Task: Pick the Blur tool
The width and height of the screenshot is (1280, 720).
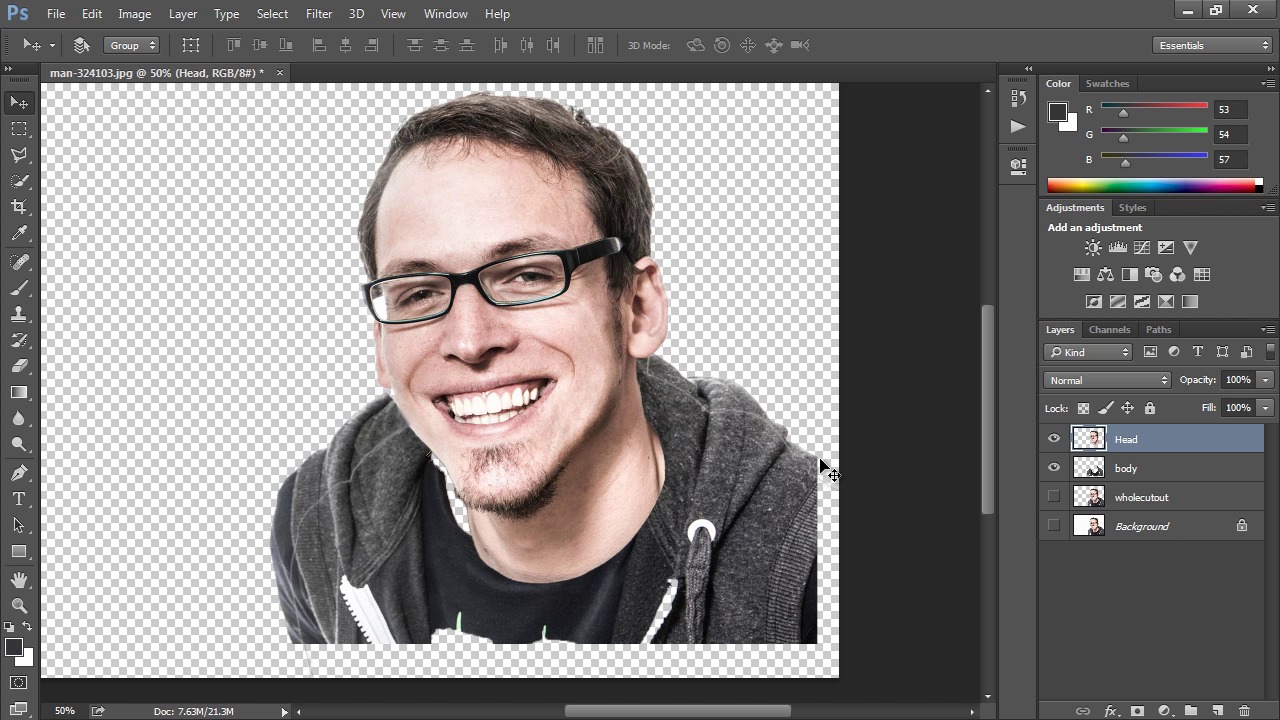Action: [19, 418]
